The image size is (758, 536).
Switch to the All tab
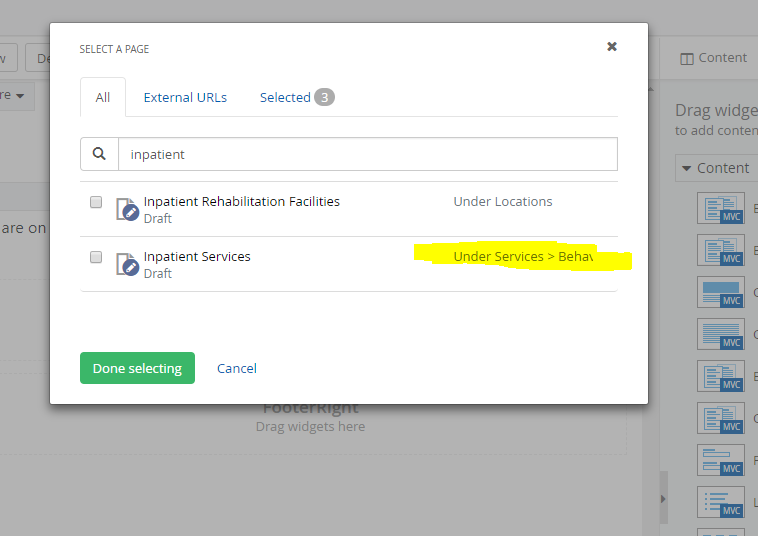102,97
